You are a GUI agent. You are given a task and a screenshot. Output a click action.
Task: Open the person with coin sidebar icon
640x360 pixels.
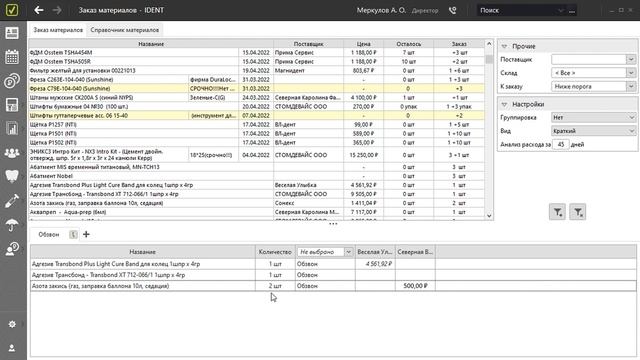point(12,248)
